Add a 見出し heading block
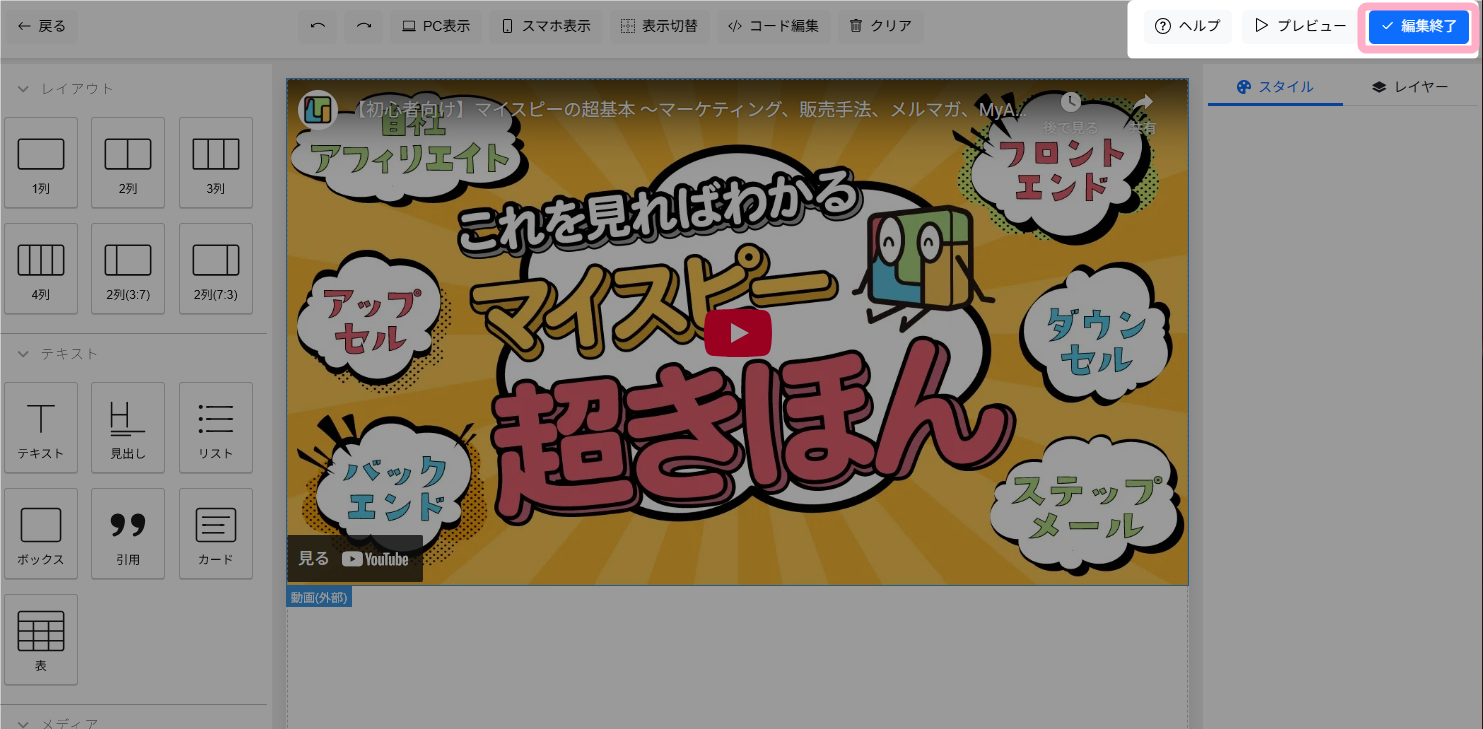Viewport: 1483px width, 729px height. click(128, 428)
